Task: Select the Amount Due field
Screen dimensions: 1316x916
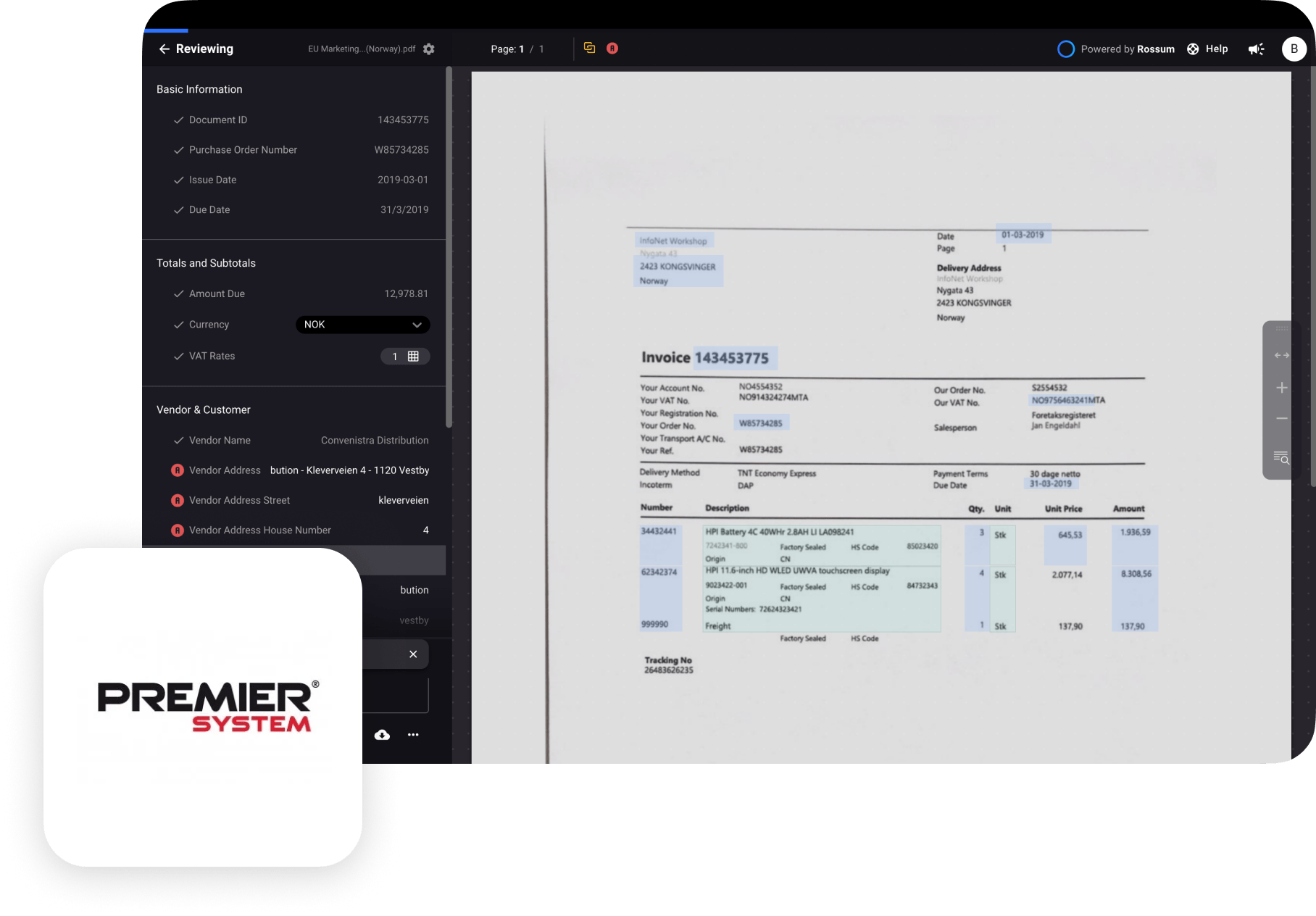Action: [293, 293]
